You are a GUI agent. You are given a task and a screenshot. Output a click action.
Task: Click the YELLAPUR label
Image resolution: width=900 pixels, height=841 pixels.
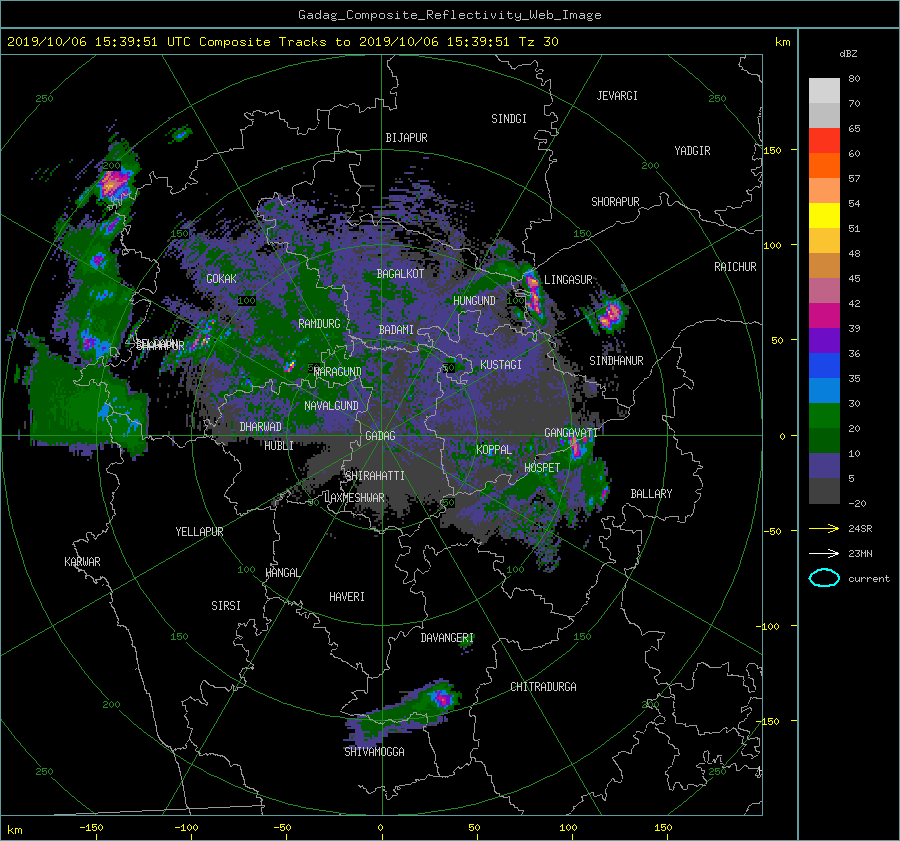[x=199, y=532]
